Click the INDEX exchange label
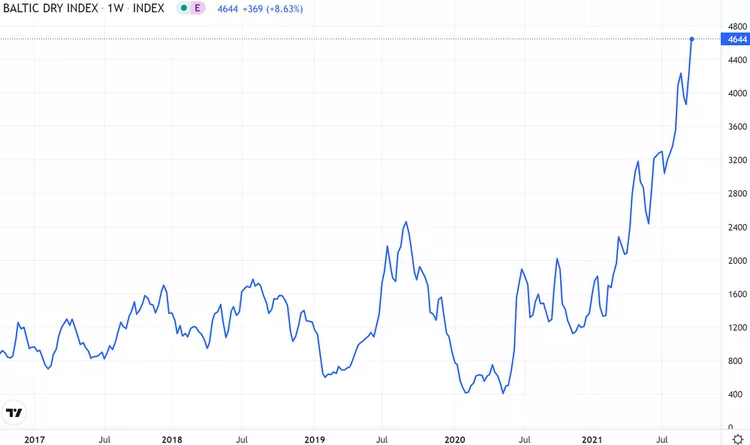The height and width of the screenshot is (445, 750). pyautogui.click(x=148, y=8)
